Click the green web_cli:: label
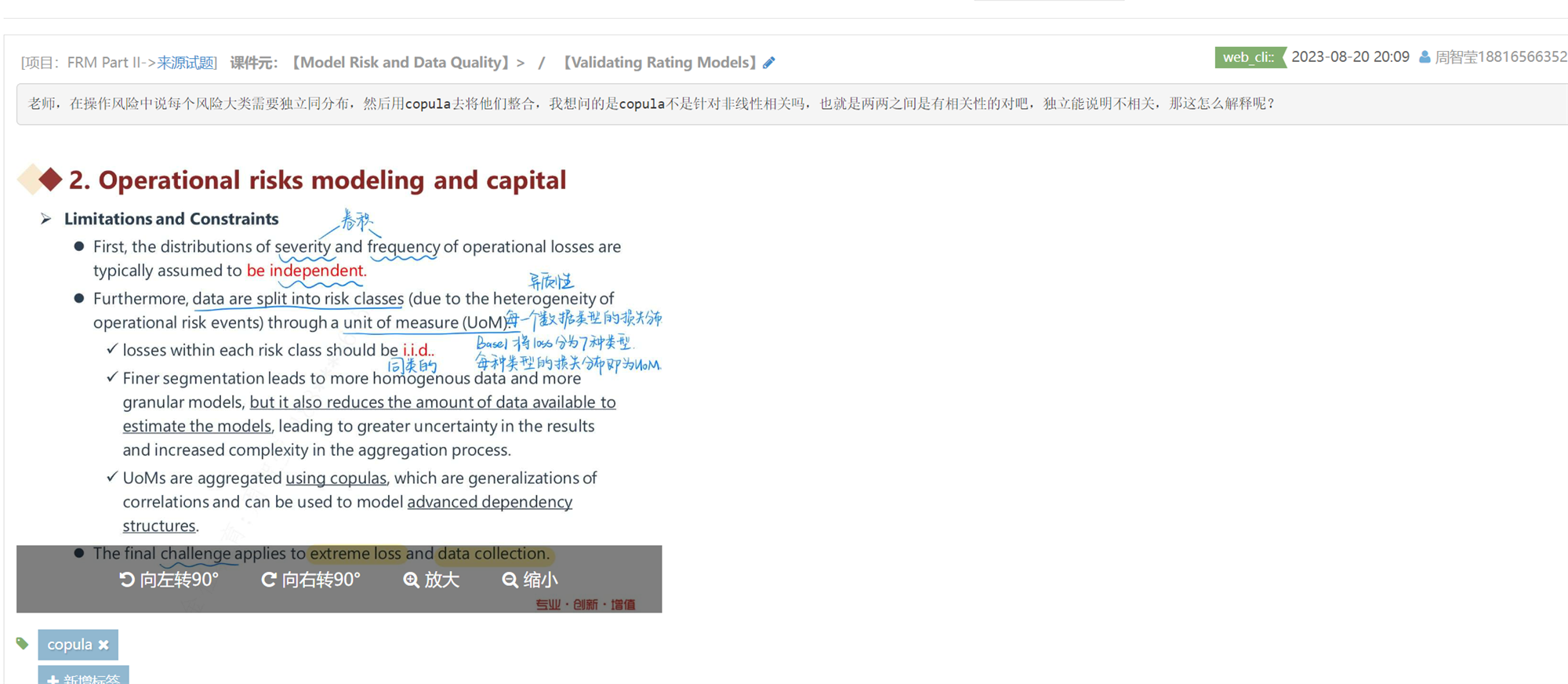 pos(1250,57)
